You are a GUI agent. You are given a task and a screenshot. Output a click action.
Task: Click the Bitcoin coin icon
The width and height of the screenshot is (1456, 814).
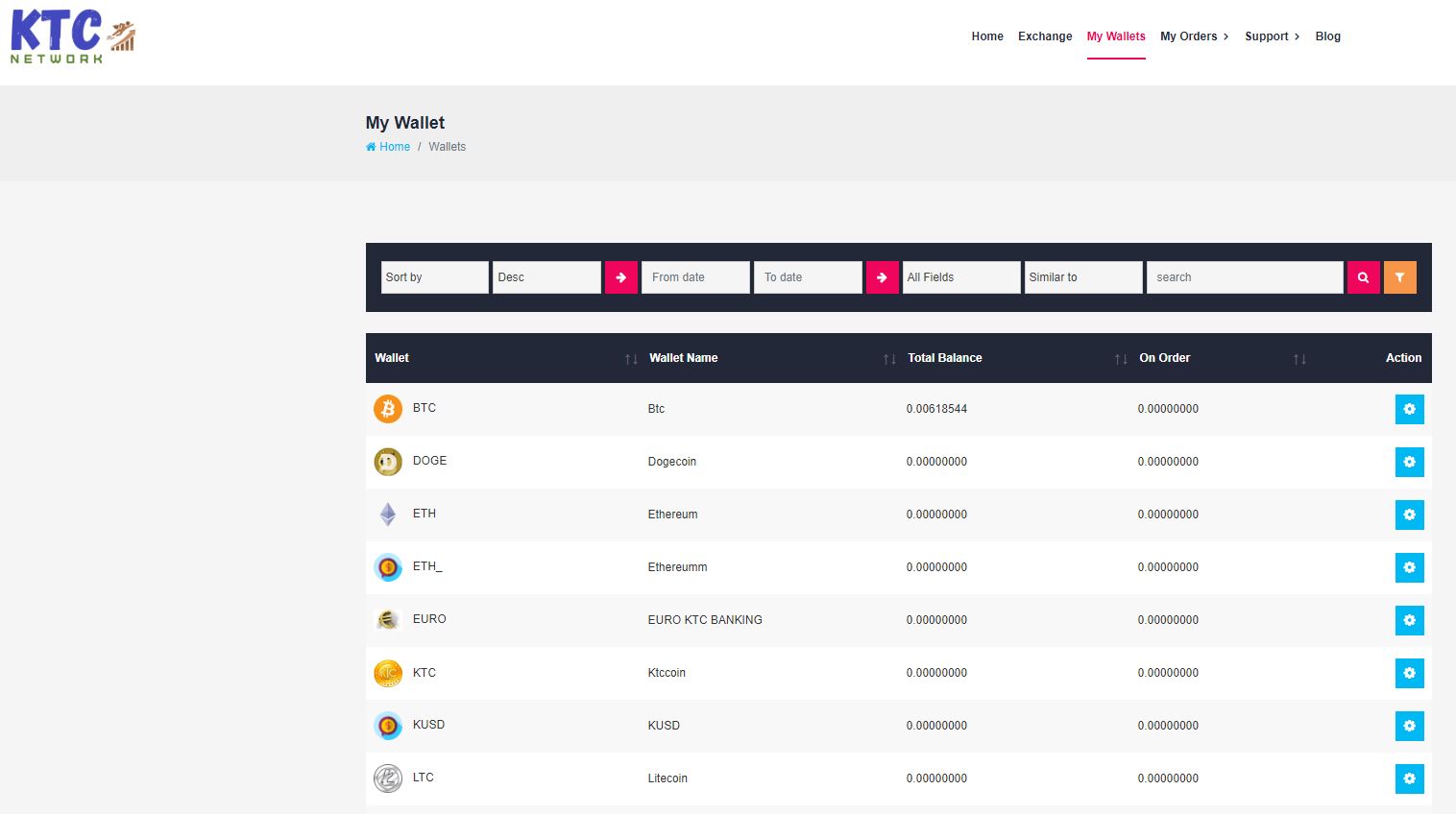click(388, 409)
